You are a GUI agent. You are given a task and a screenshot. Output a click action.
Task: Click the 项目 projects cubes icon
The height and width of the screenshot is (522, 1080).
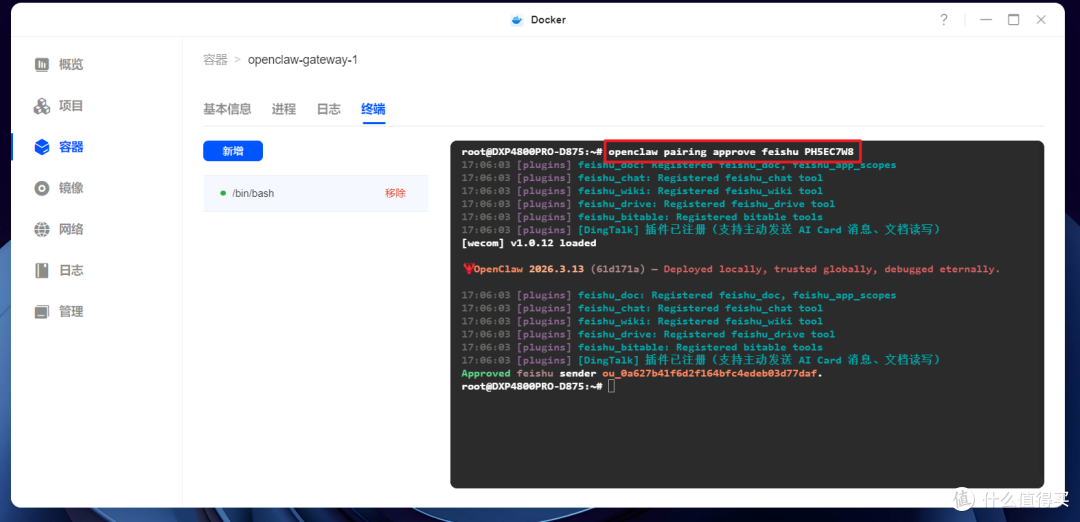click(x=42, y=106)
